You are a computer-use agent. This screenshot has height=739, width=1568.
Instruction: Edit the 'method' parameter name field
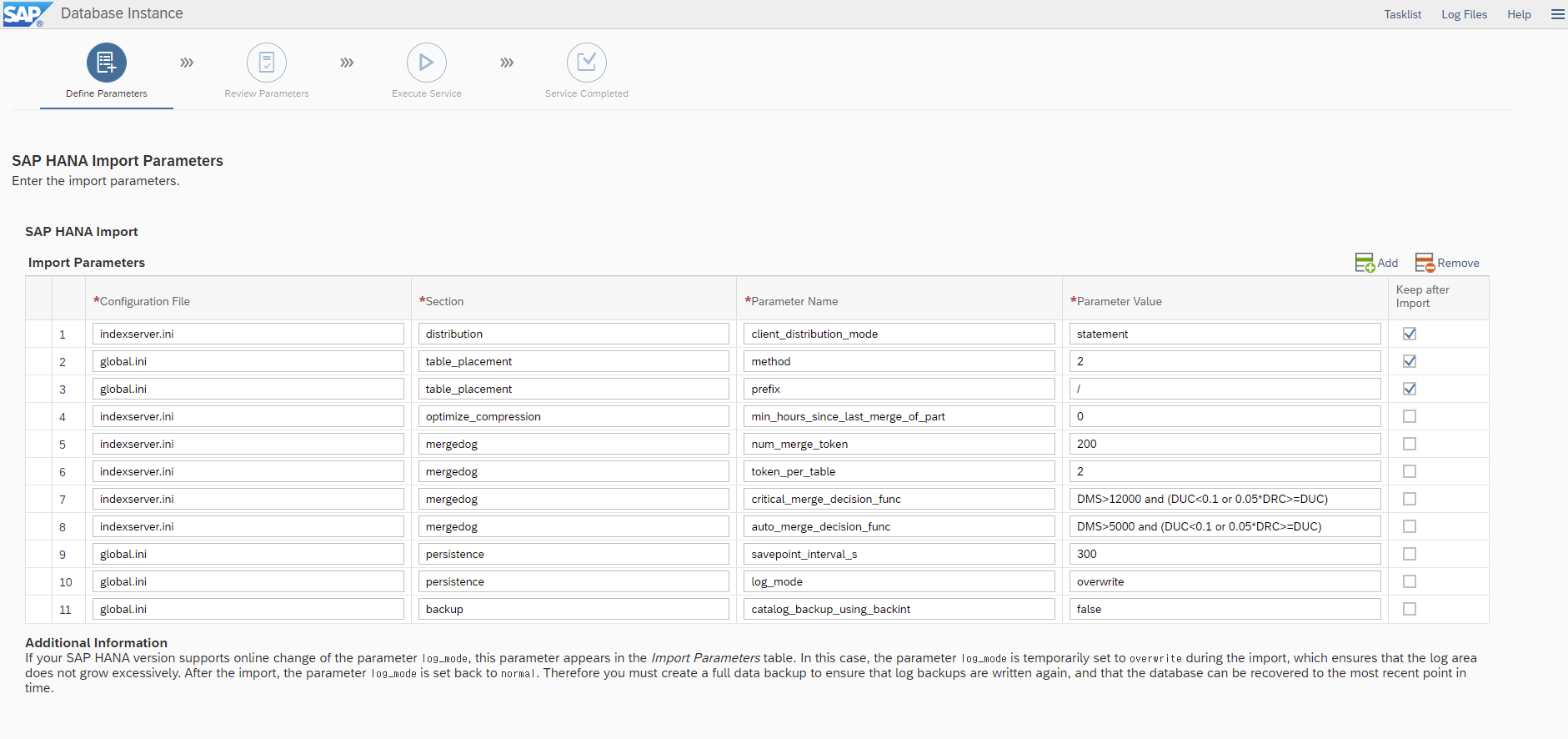pos(899,361)
